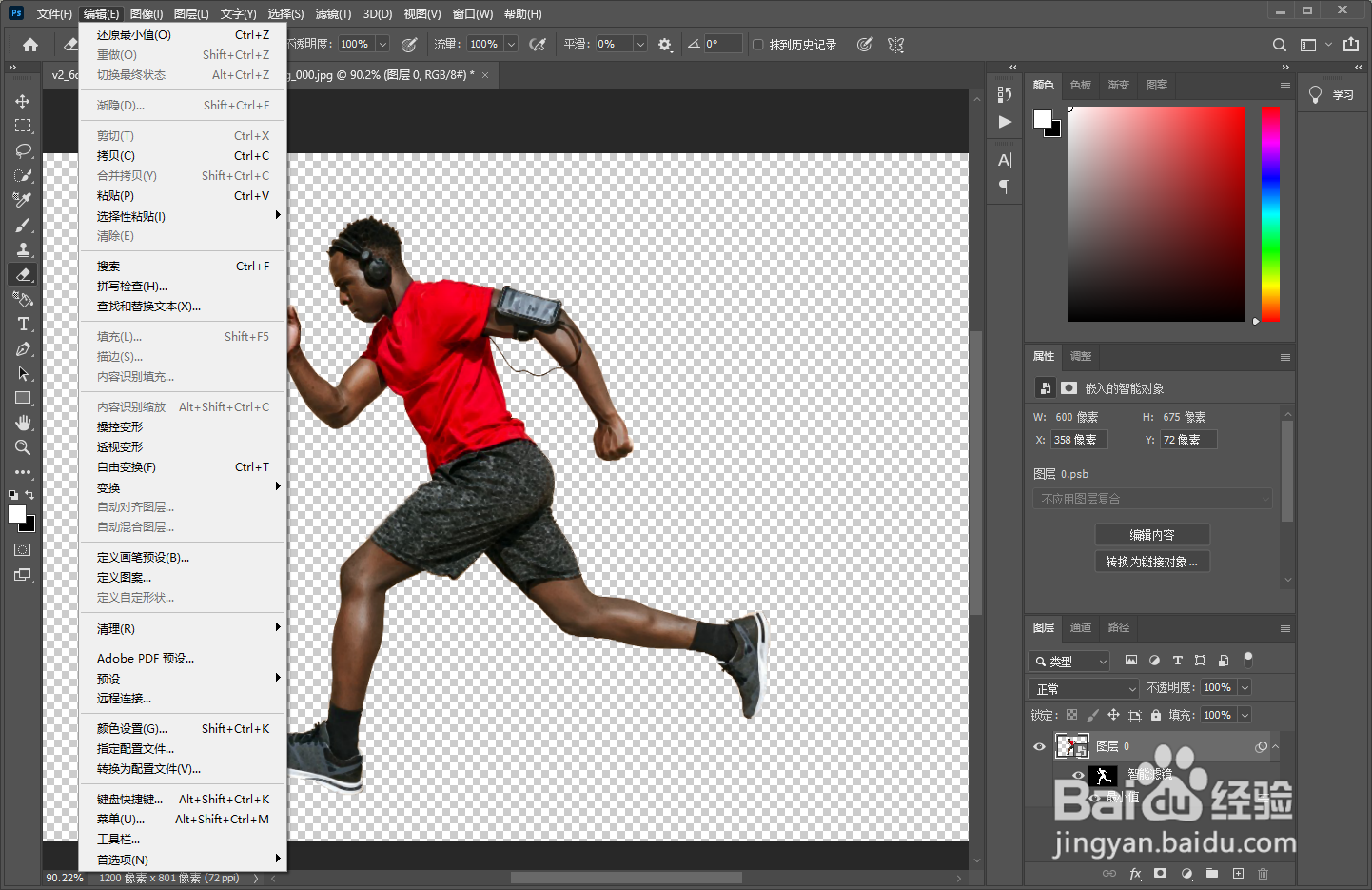Image resolution: width=1372 pixels, height=890 pixels.
Task: Select the Path Selection arrow tool
Action: coord(23,373)
